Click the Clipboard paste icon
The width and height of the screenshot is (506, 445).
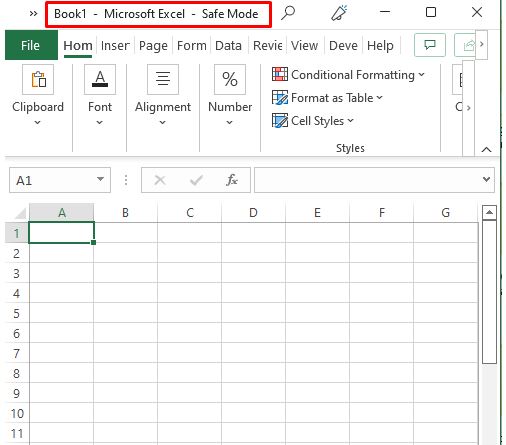click(38, 79)
